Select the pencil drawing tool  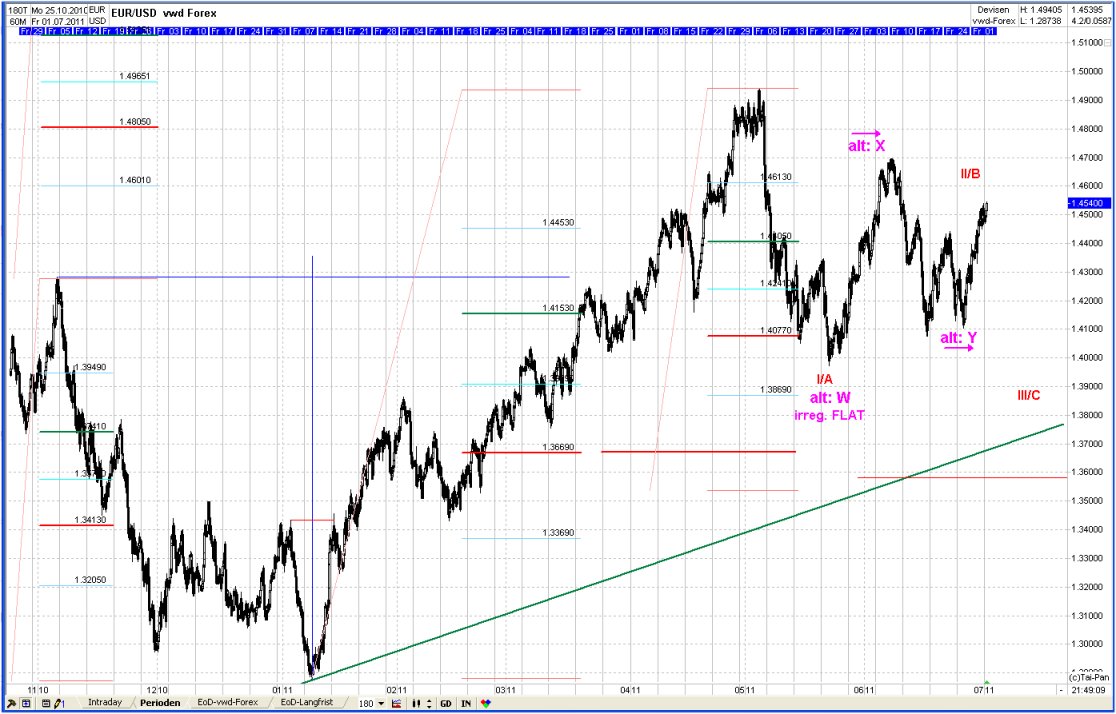[x=57, y=703]
